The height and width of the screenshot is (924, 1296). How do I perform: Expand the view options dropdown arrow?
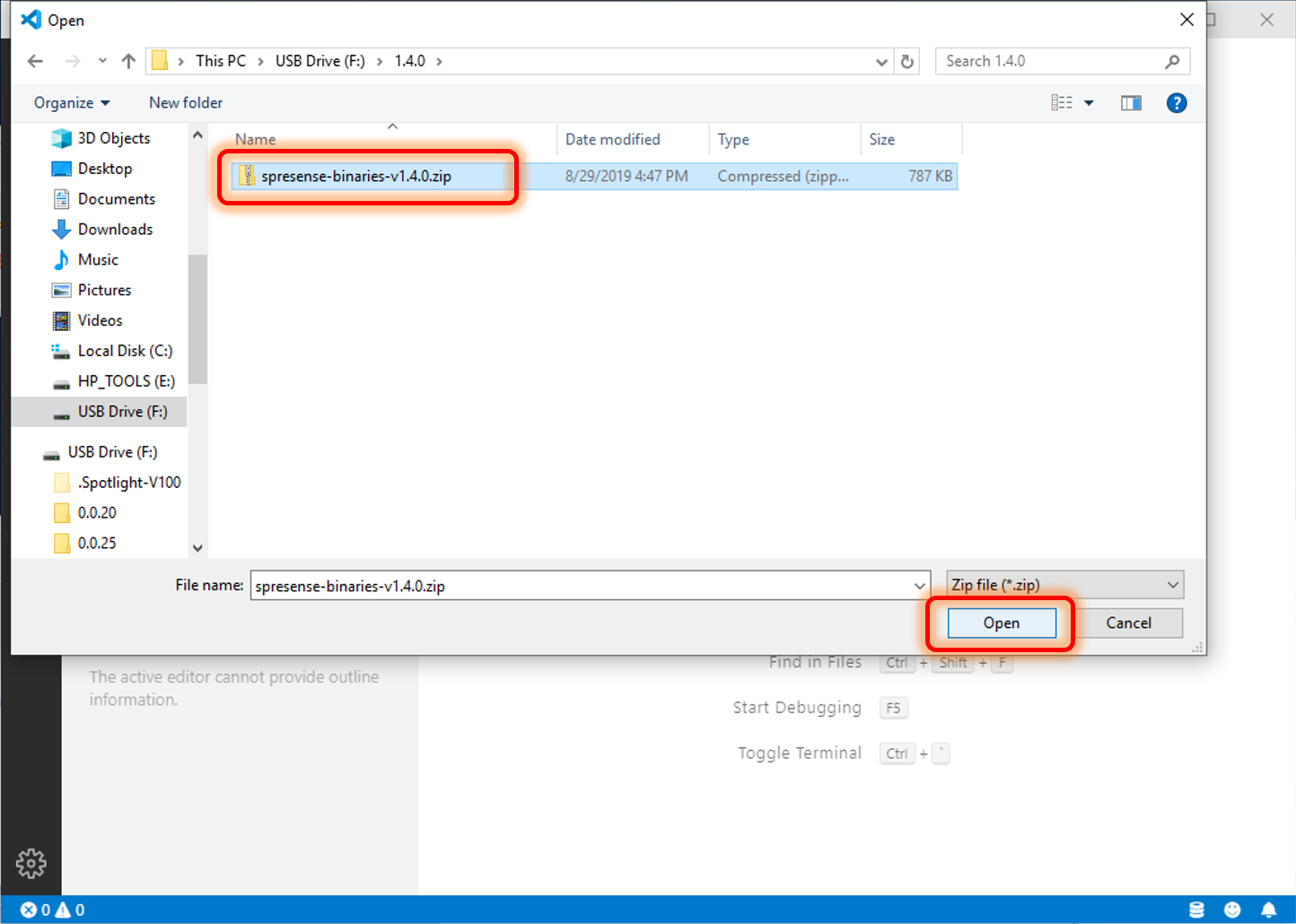1088,102
